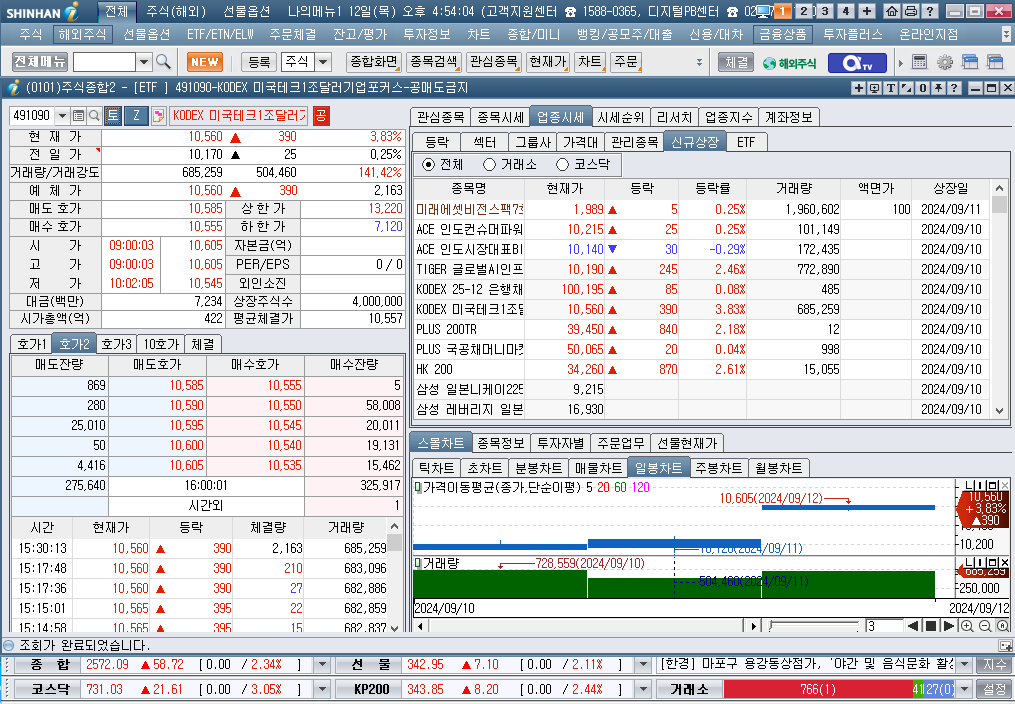Click the red 766(1) market breadth bar
Image resolution: width=1015 pixels, height=704 pixels.
click(x=818, y=689)
